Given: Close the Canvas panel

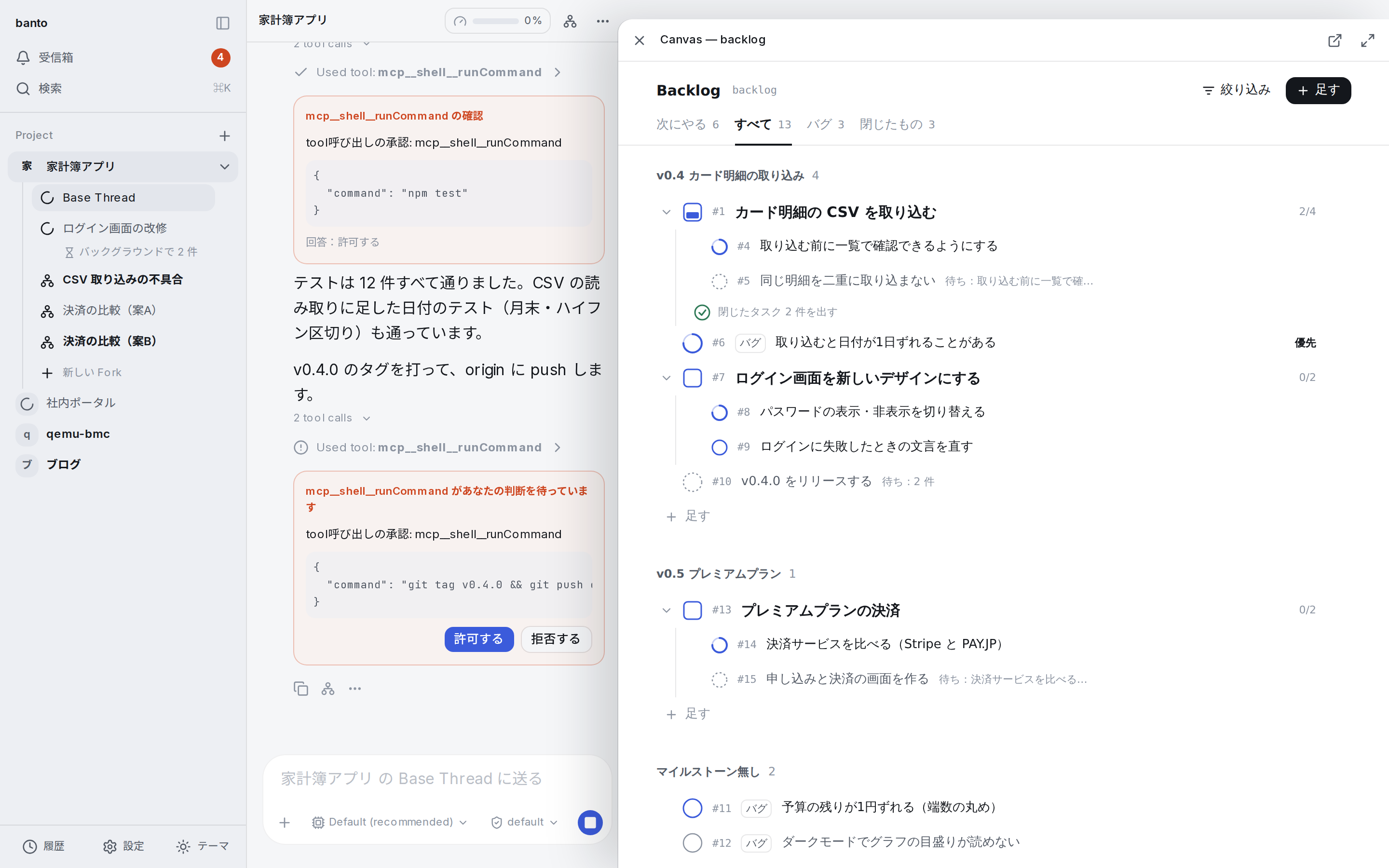Looking at the screenshot, I should point(640,40).
